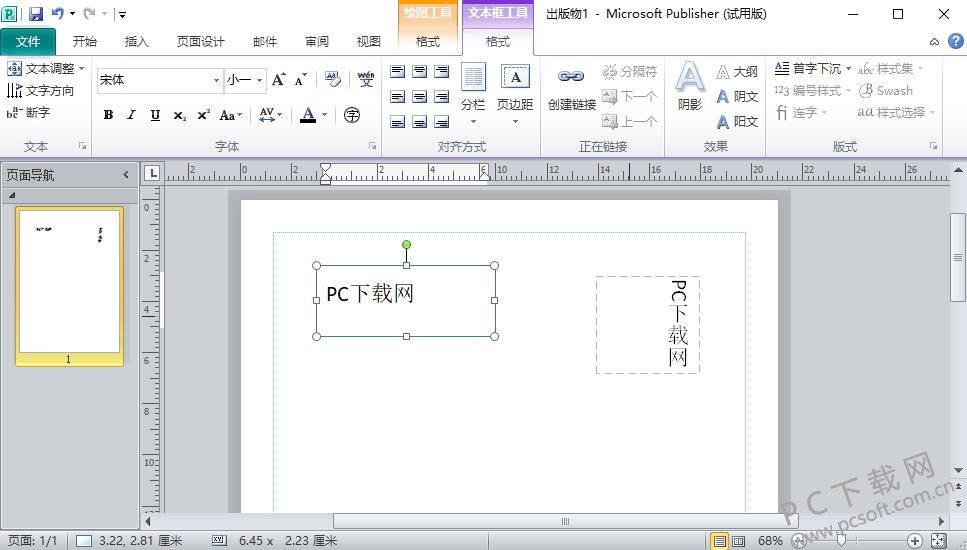Open the 首字下沉 drop cap dropdown
The image size is (967, 550).
(813, 68)
